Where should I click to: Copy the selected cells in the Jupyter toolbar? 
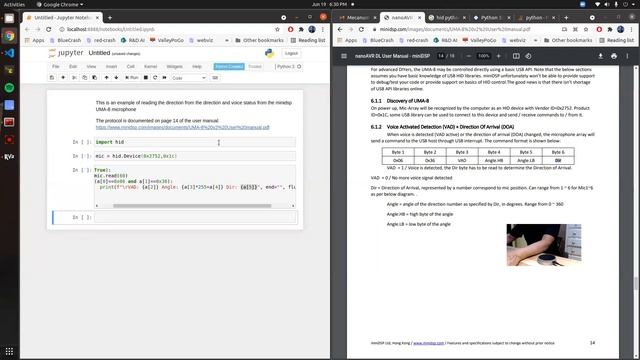tap(84, 78)
